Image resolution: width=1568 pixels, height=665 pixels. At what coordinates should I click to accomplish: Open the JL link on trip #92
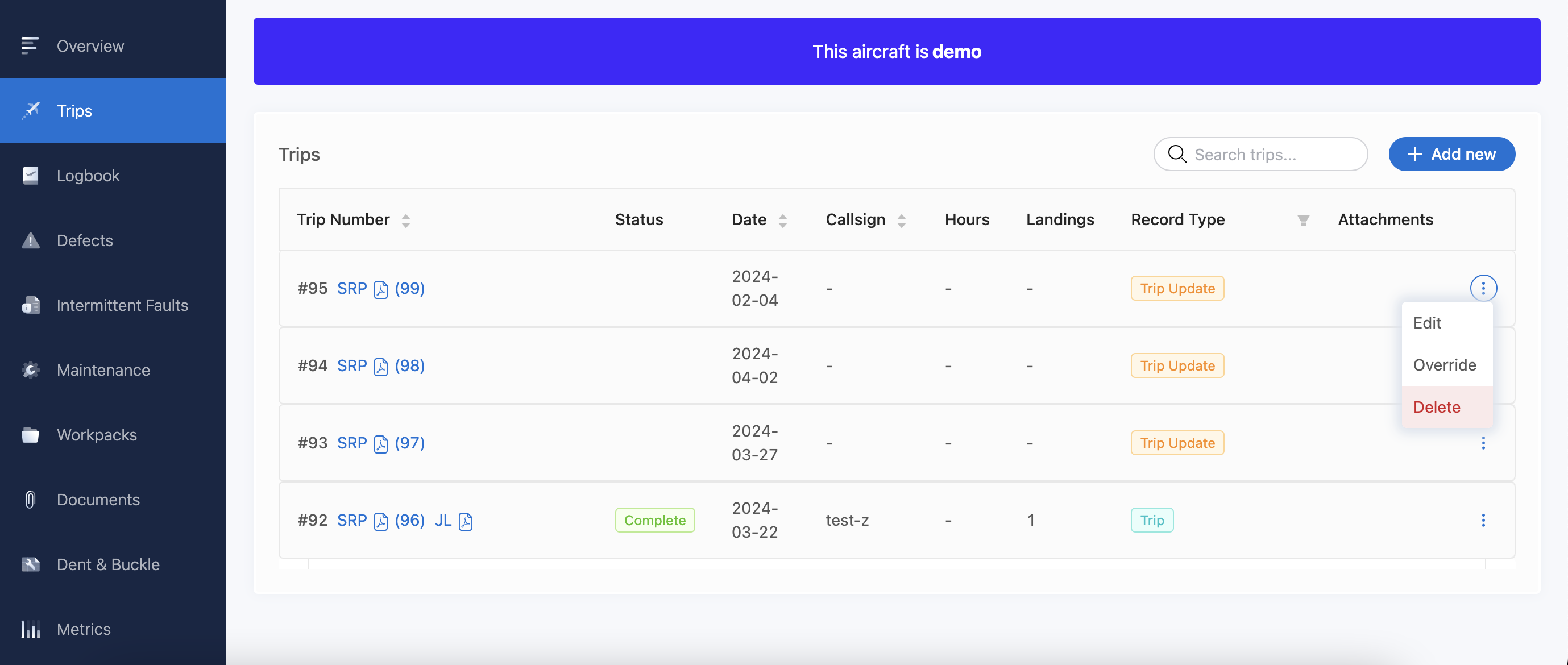(442, 519)
